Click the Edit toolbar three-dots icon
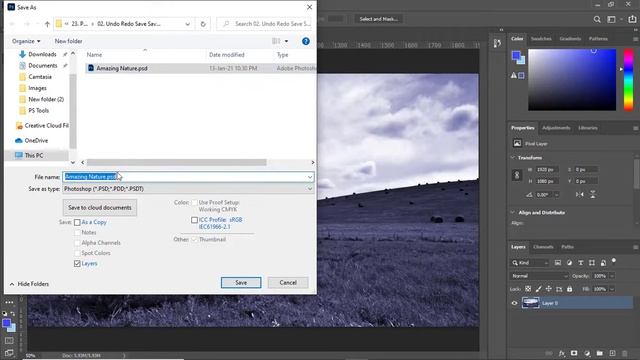 (x=9, y=302)
